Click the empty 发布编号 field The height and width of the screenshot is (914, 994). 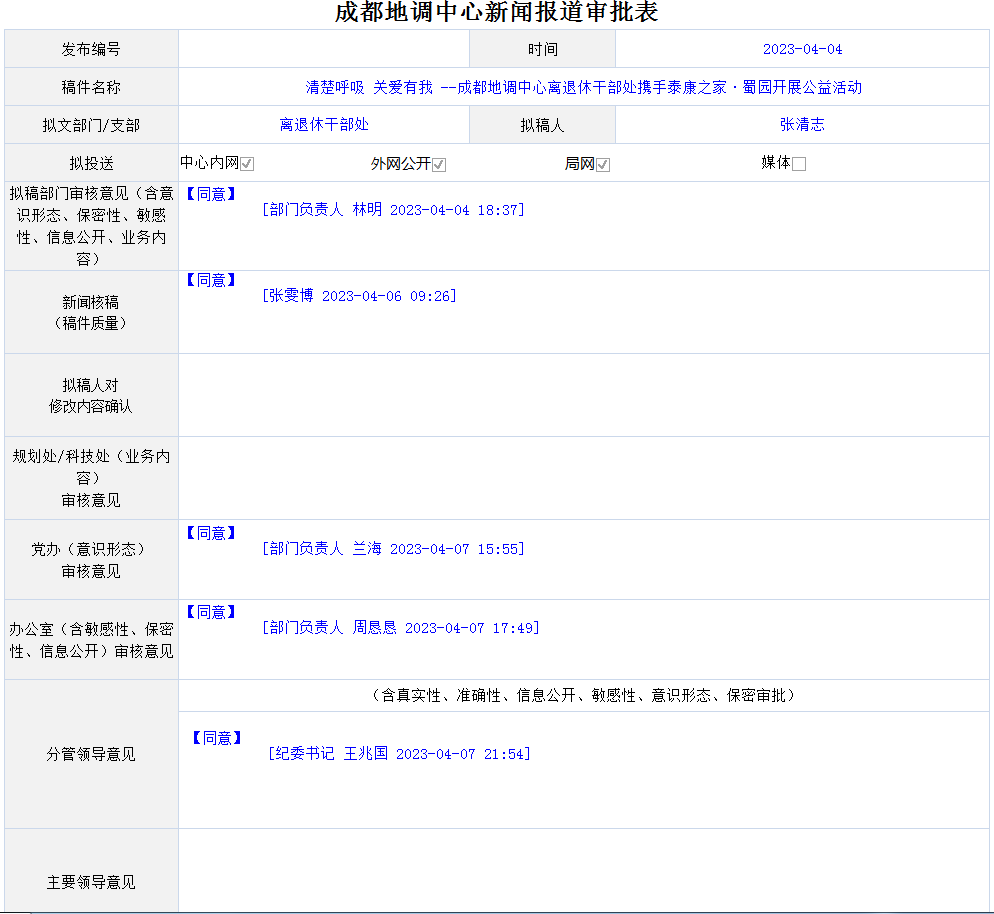tap(323, 49)
